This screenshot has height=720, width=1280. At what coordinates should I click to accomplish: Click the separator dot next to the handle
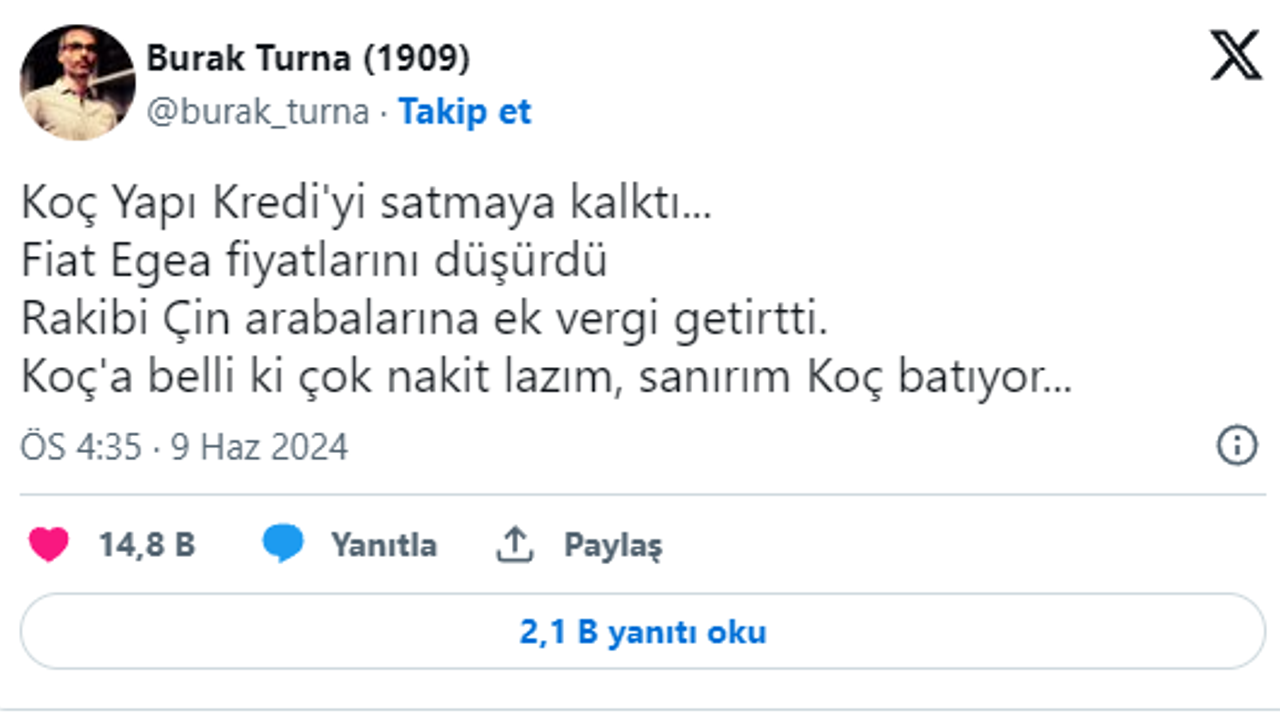click(381, 112)
